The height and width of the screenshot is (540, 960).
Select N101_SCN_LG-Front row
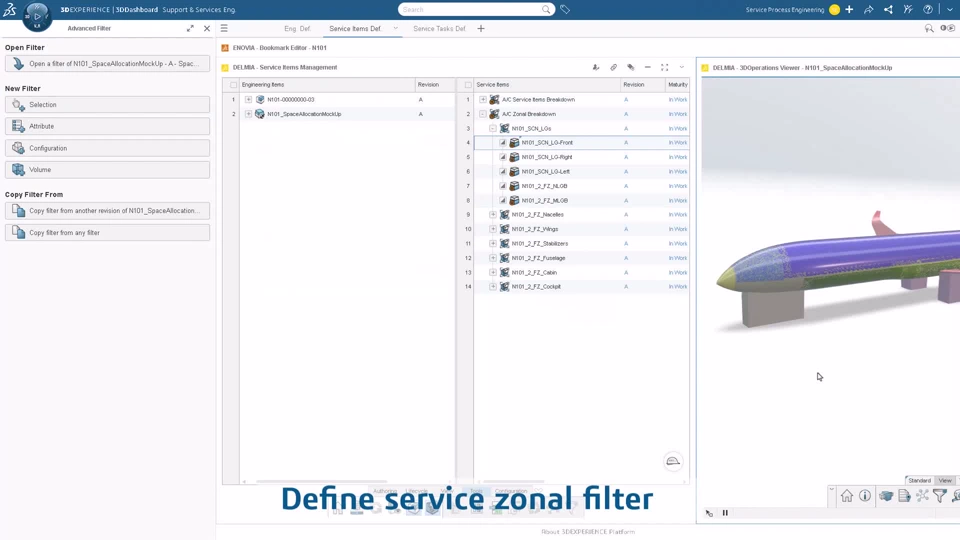coord(581,143)
